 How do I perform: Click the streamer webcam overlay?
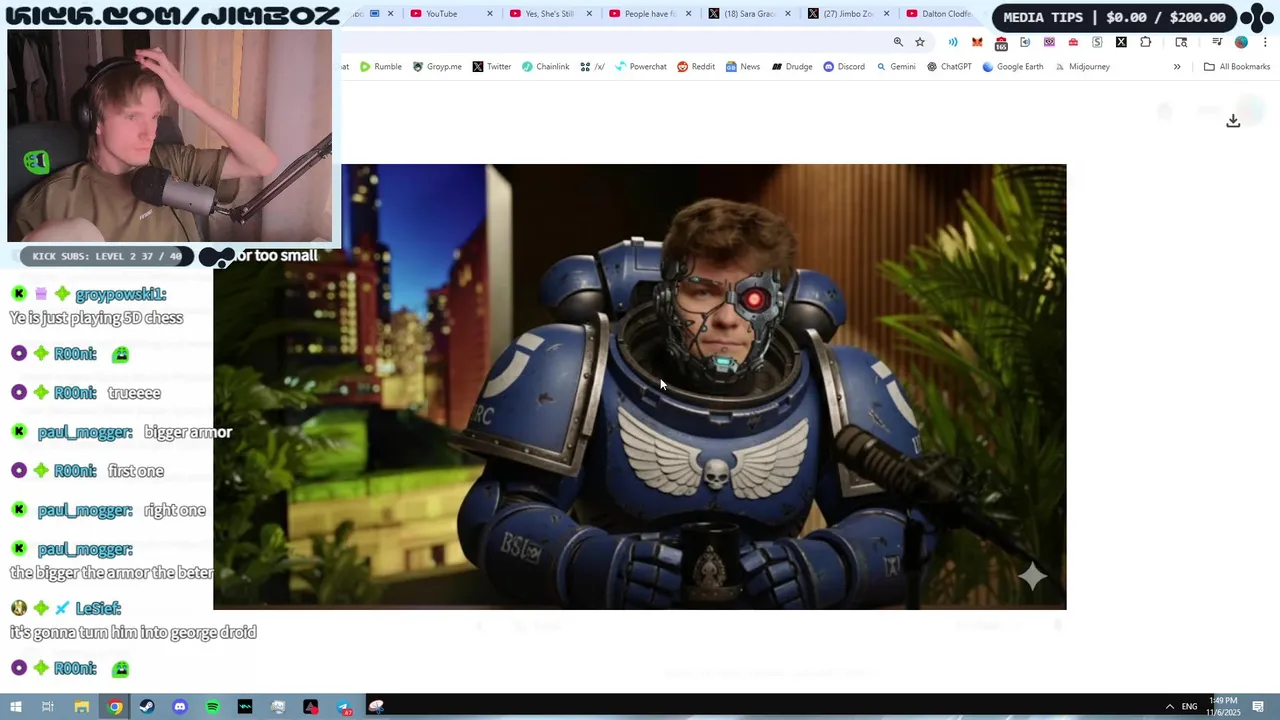pos(169,135)
